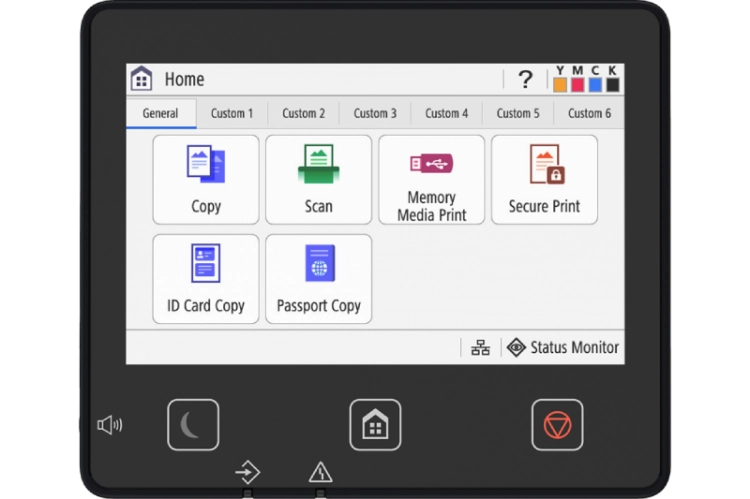Open Memory Media Print tile
The image size is (750, 499).
click(431, 179)
